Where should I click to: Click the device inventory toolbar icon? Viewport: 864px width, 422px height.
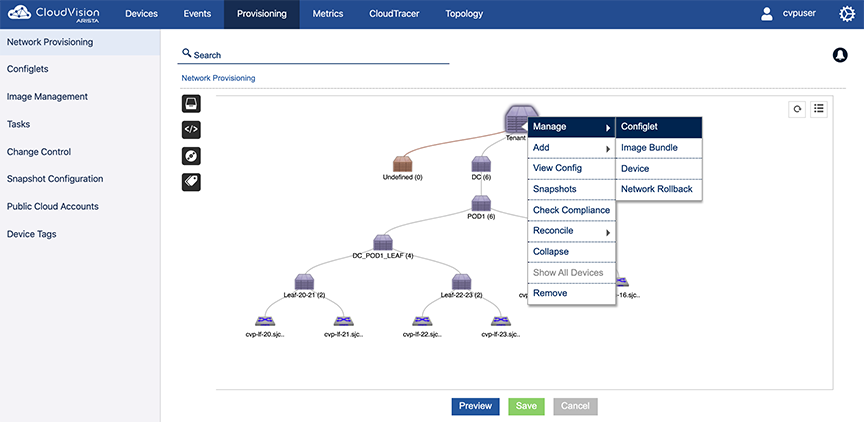point(191,104)
